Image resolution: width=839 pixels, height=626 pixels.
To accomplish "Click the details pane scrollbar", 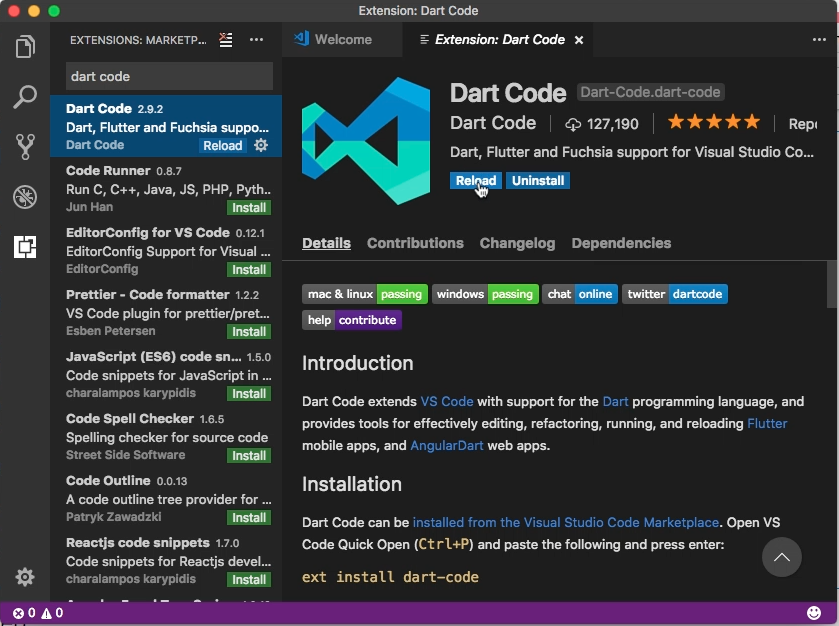I will pyautogui.click(x=833, y=284).
